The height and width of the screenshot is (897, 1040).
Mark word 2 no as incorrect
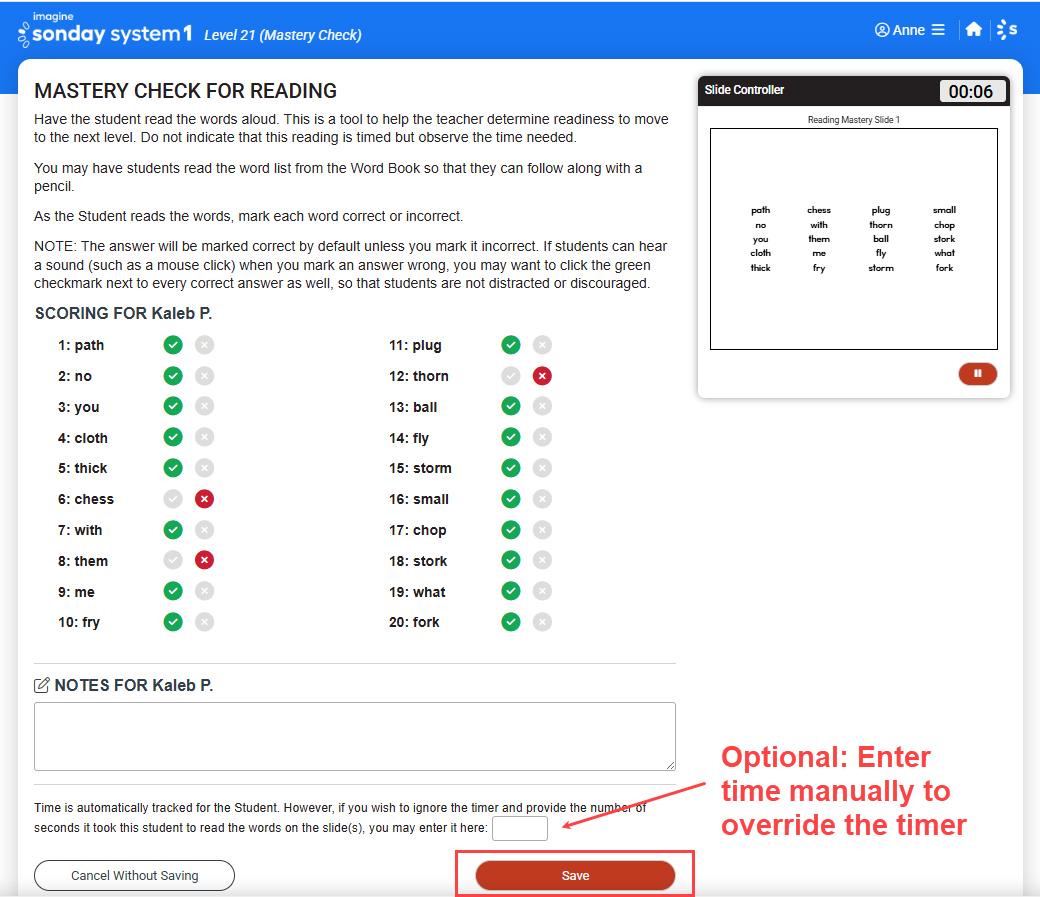204,376
